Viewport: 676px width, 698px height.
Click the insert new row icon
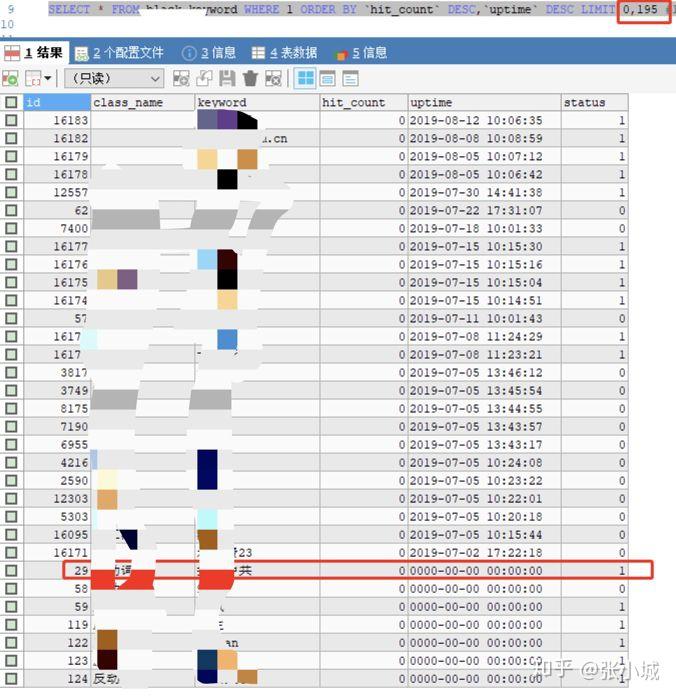coord(181,79)
